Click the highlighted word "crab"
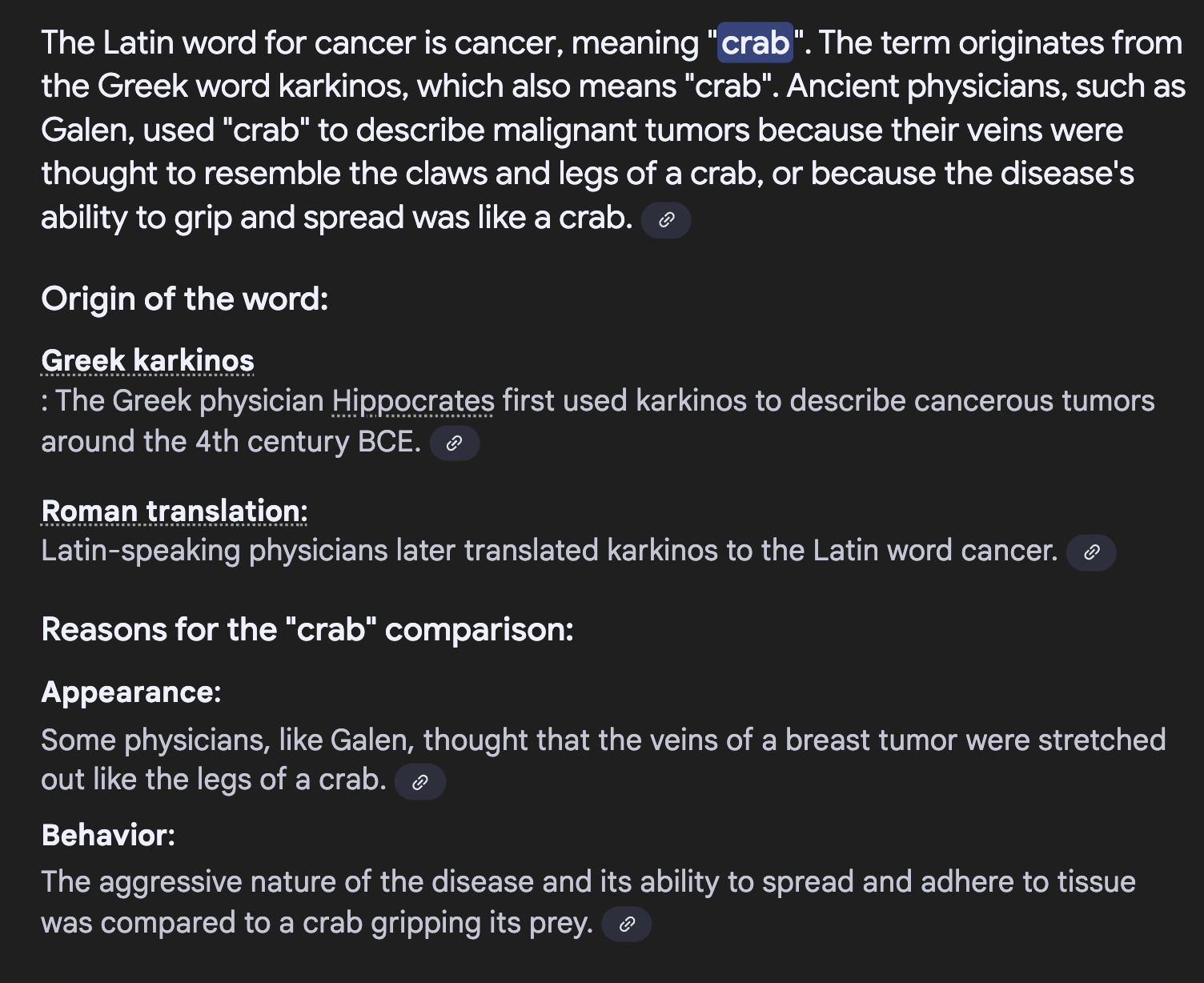This screenshot has width=1204, height=983. click(x=756, y=42)
